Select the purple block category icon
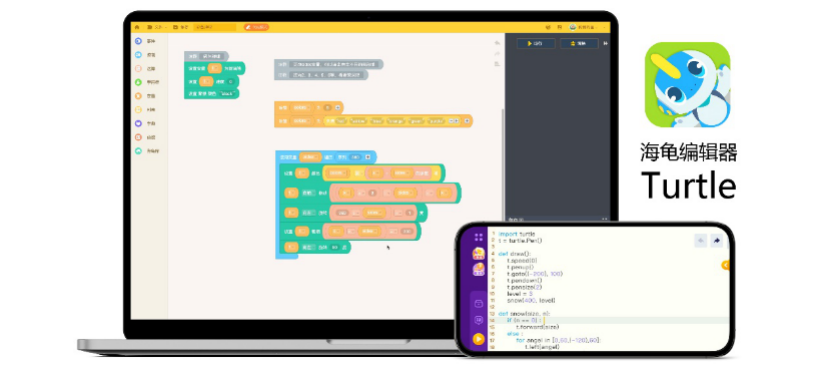Viewport: 832px width, 366px height. 138,123
